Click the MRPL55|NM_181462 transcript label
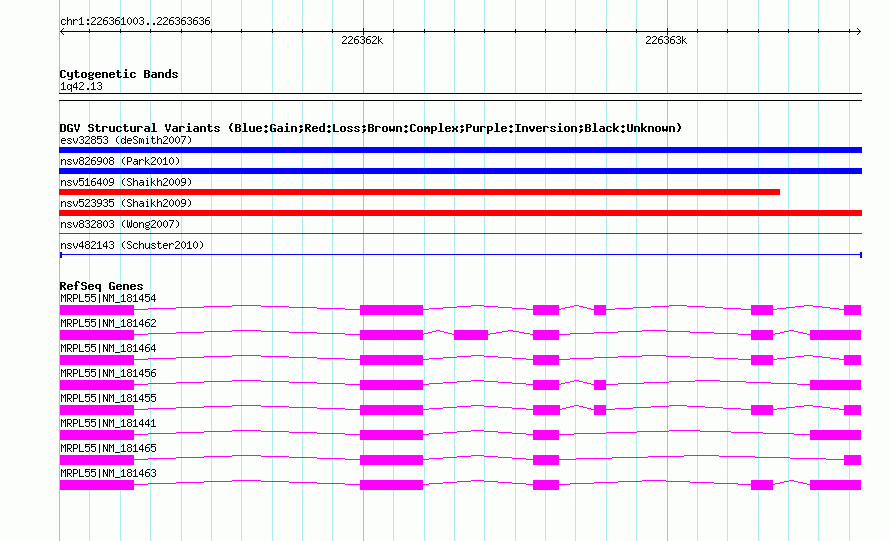The height and width of the screenshot is (541, 890). (108, 323)
